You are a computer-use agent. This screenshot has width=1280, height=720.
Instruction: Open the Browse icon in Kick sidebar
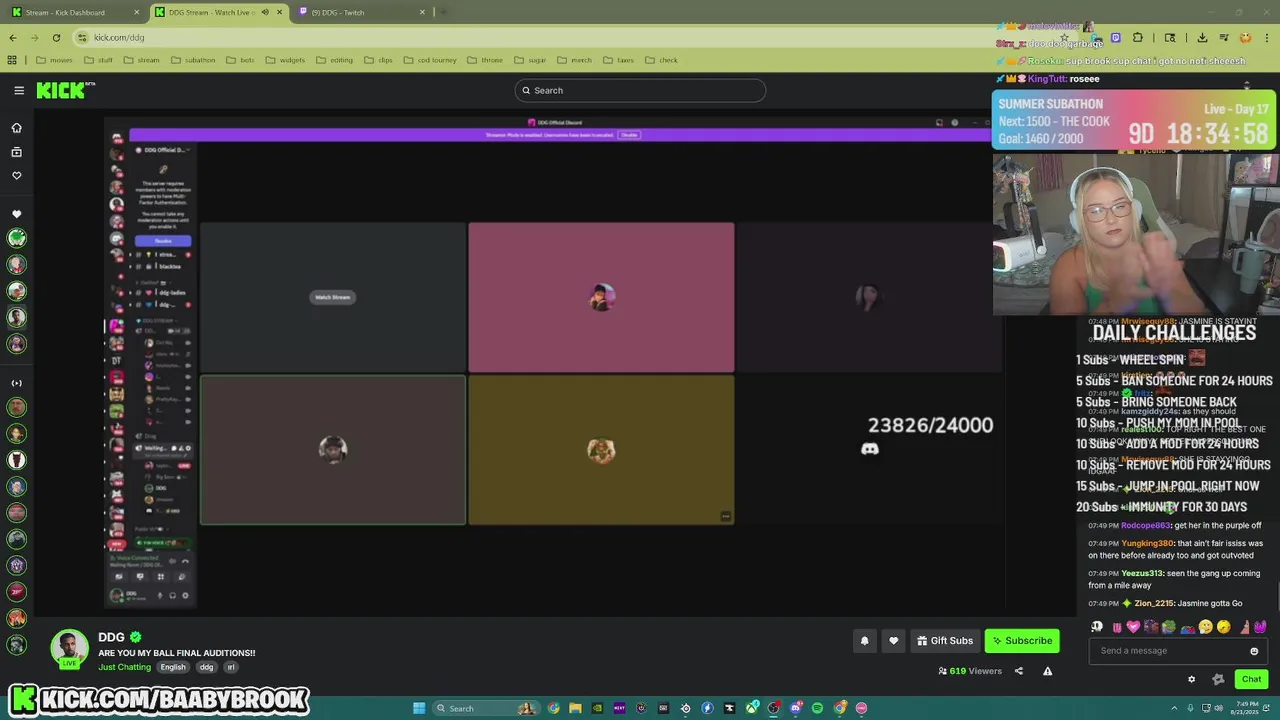pyautogui.click(x=16, y=152)
